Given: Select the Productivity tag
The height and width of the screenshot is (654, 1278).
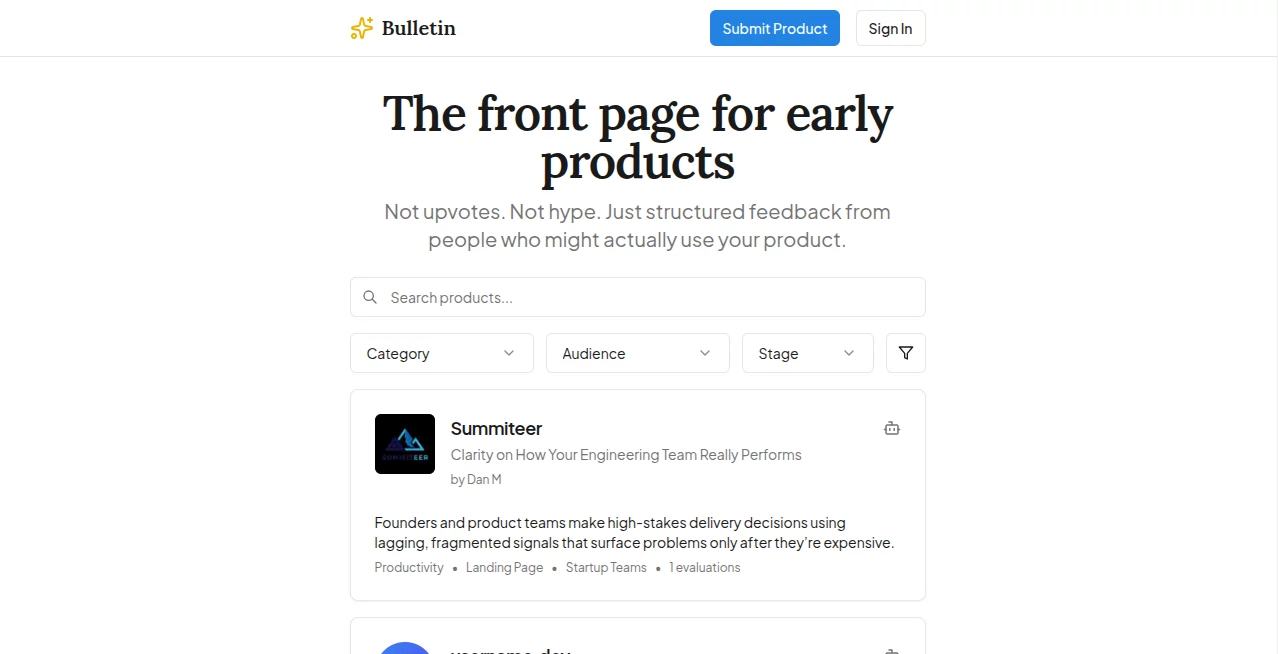Looking at the screenshot, I should coord(408,567).
